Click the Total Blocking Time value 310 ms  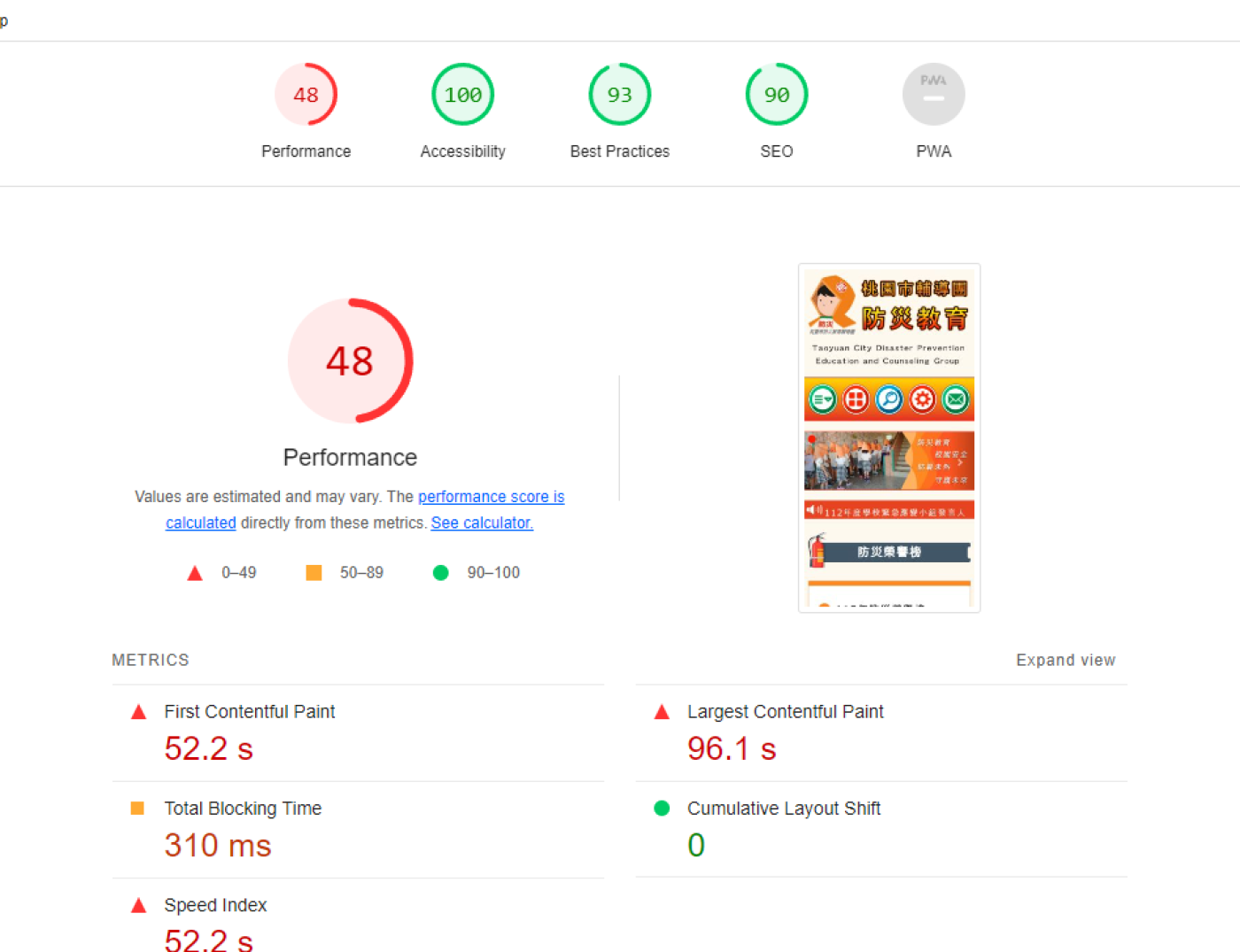pos(218,846)
